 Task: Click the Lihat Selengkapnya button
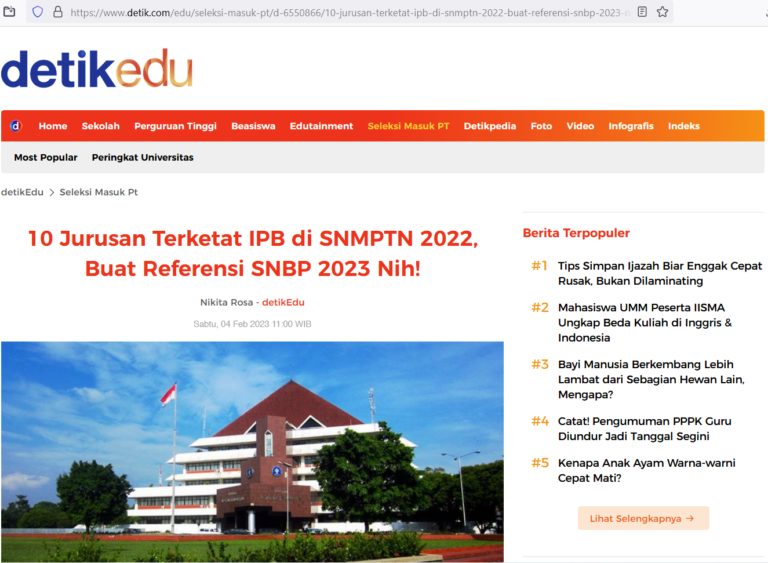click(x=643, y=518)
